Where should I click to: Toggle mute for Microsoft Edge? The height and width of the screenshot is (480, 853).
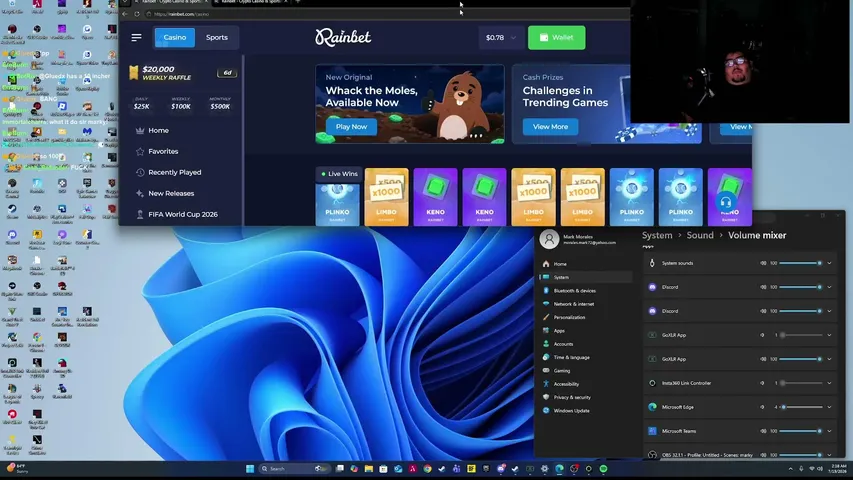click(762, 407)
